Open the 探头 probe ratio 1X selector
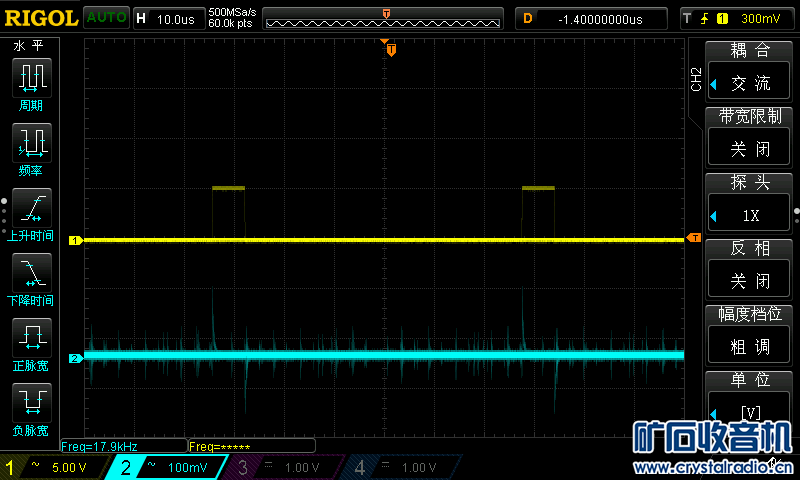Screen dimensions: 800x480 point(749,215)
